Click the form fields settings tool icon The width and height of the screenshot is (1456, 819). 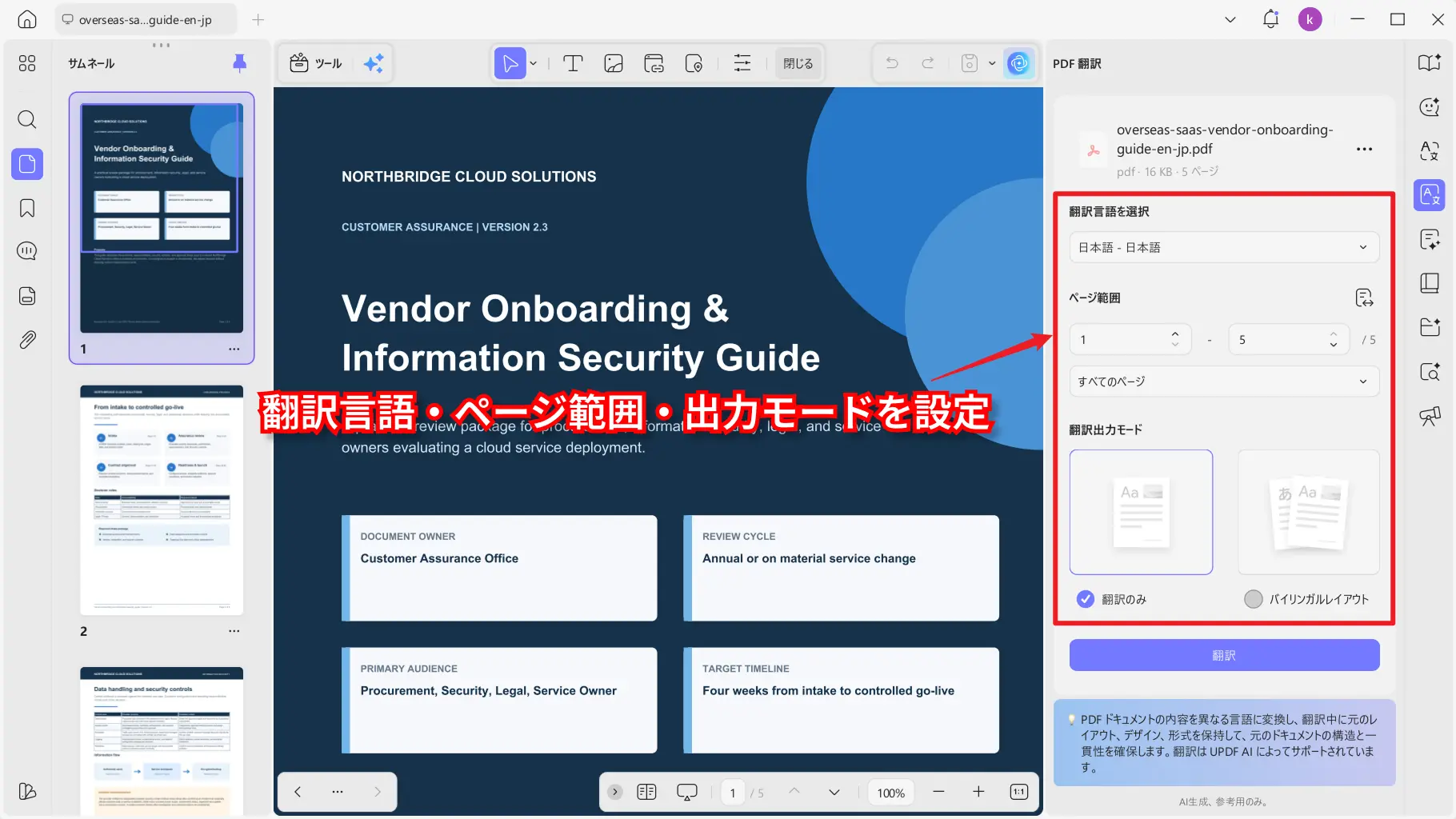(742, 63)
